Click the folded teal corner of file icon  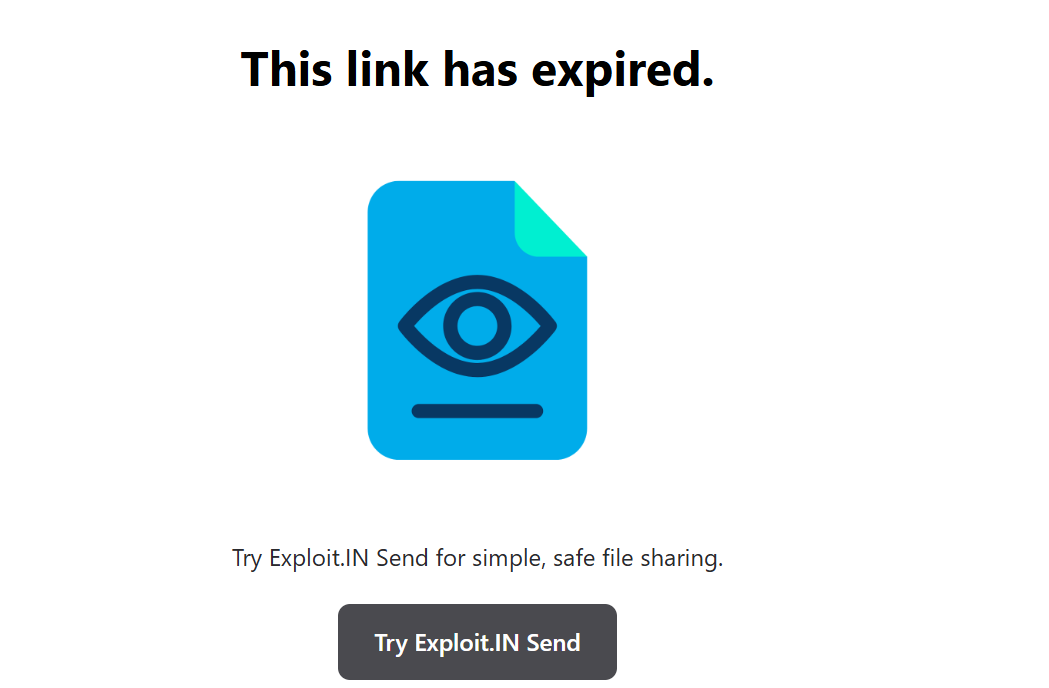point(550,219)
